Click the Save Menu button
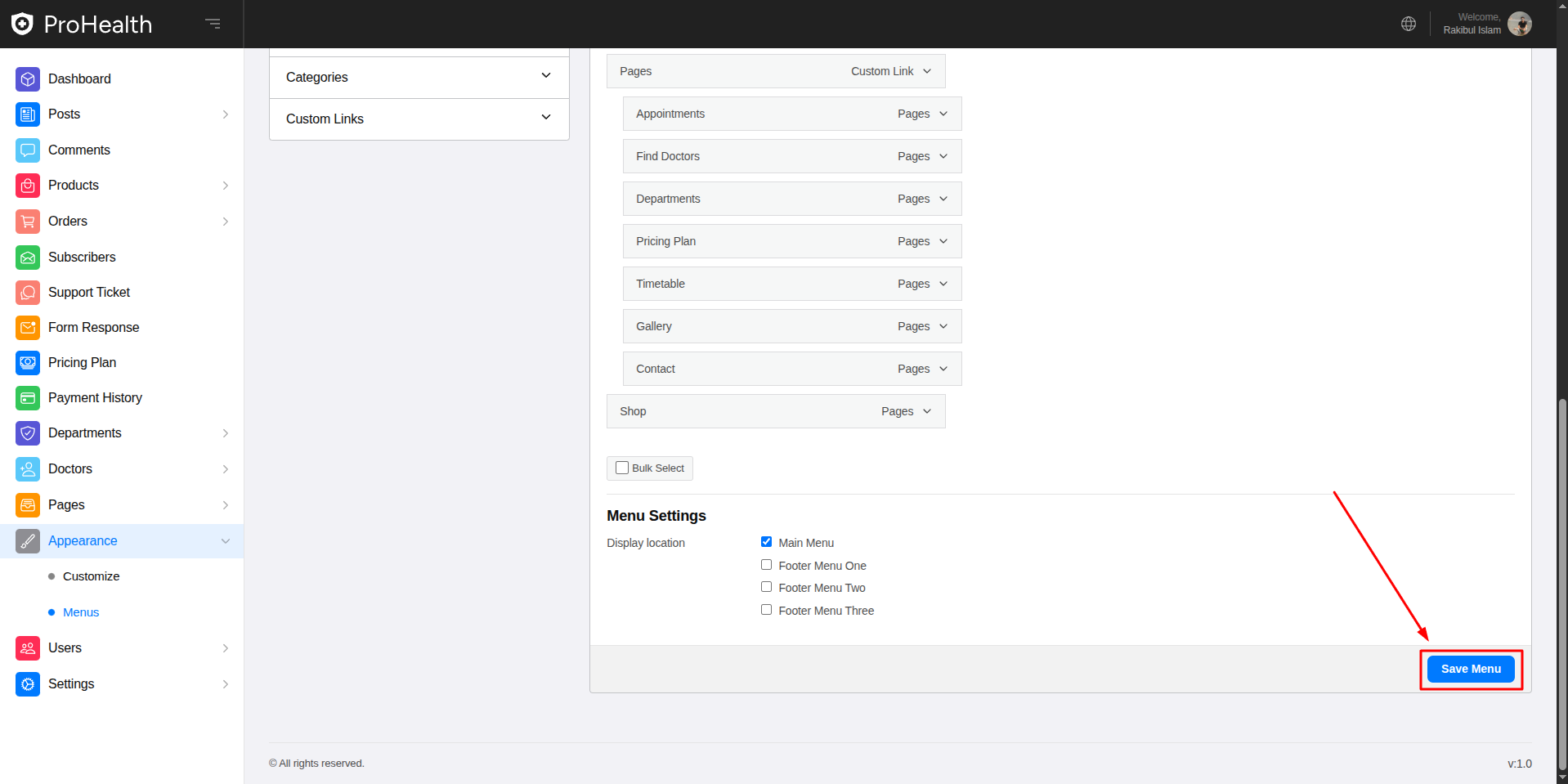This screenshot has height=784, width=1568. pos(1471,669)
